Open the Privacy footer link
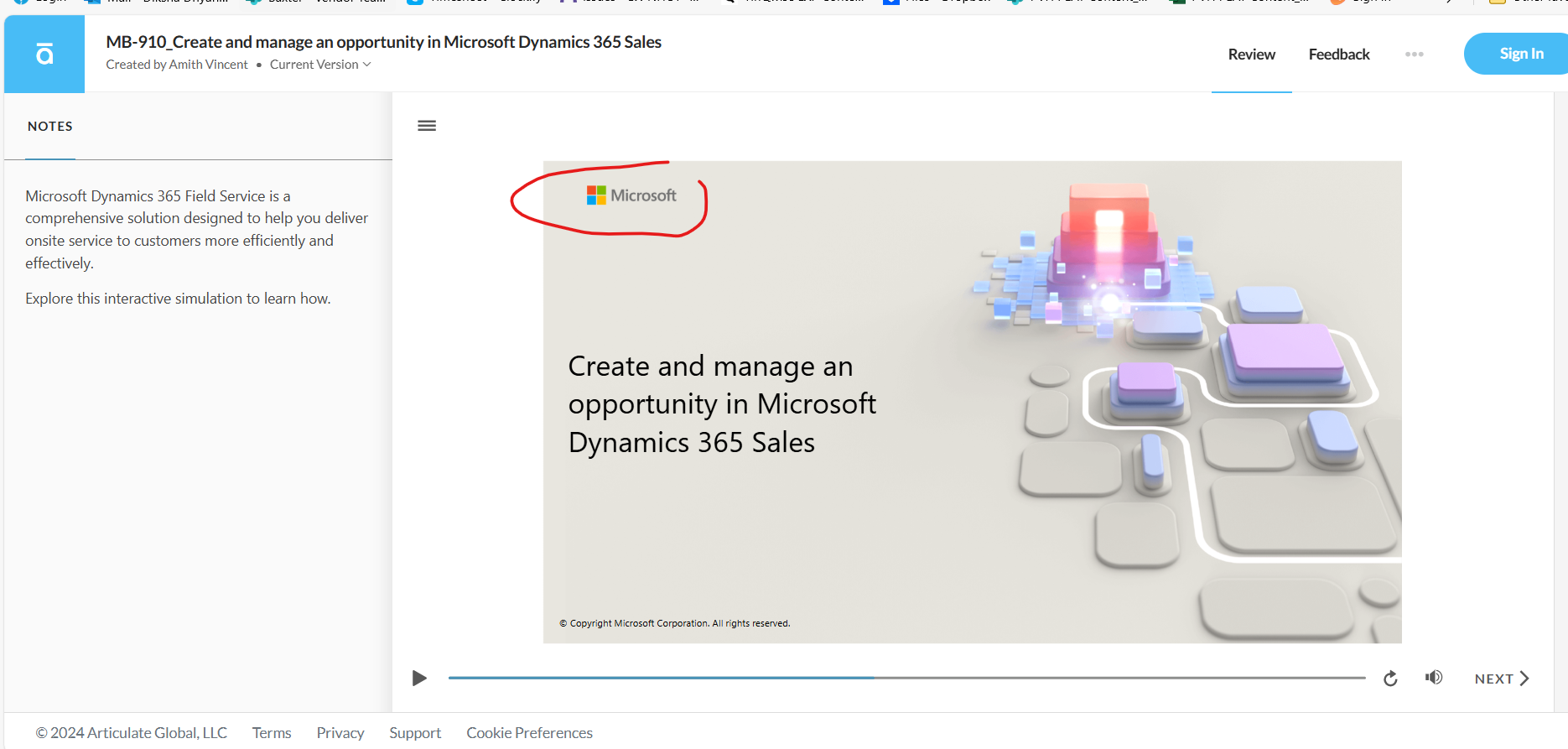Viewport: 1568px width, 749px height. [x=340, y=733]
